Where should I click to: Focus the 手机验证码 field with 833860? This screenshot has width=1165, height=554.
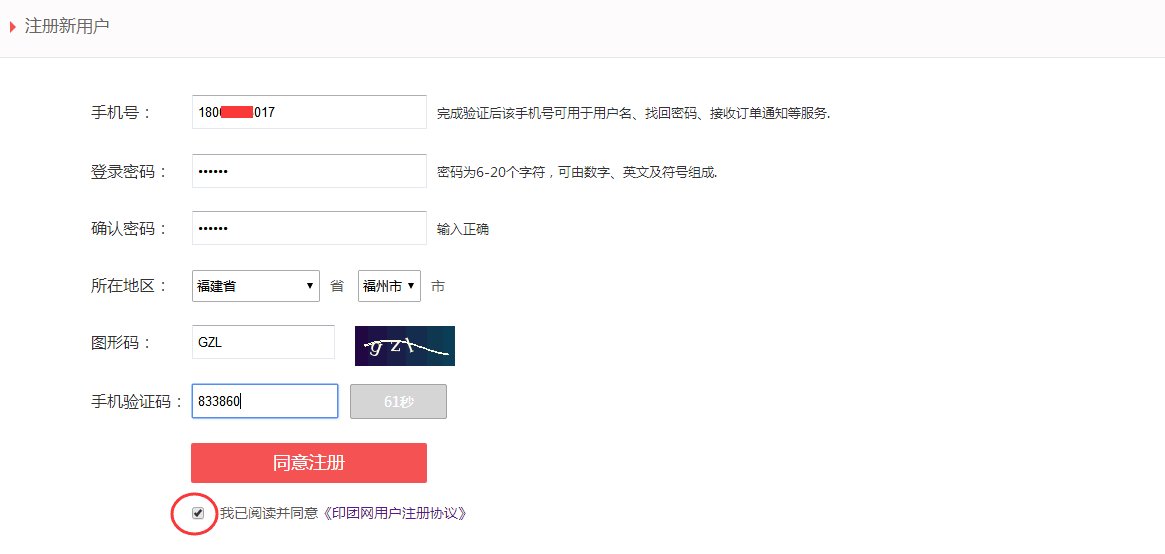coord(265,401)
